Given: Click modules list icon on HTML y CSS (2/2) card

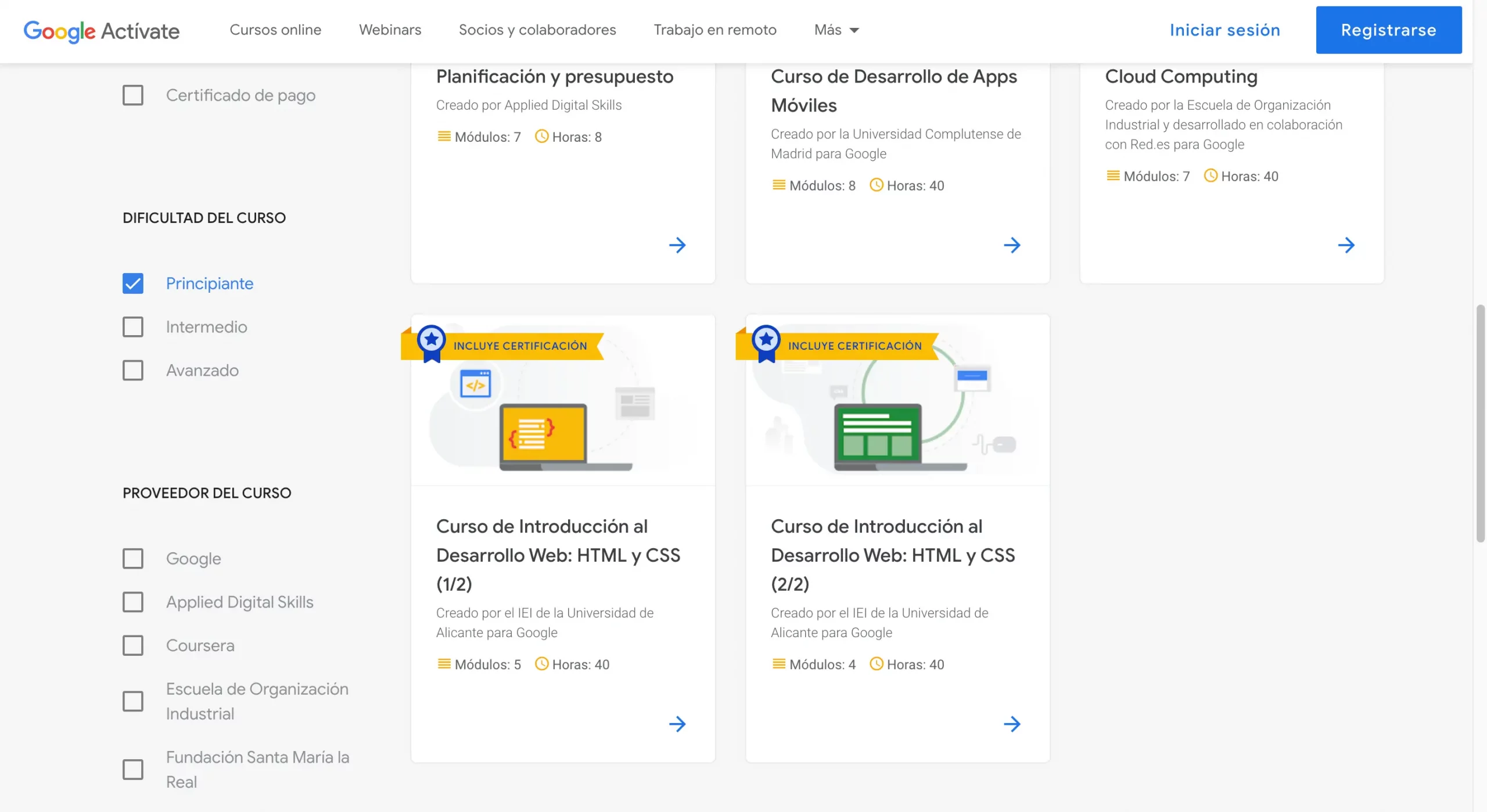Looking at the screenshot, I should (778, 664).
